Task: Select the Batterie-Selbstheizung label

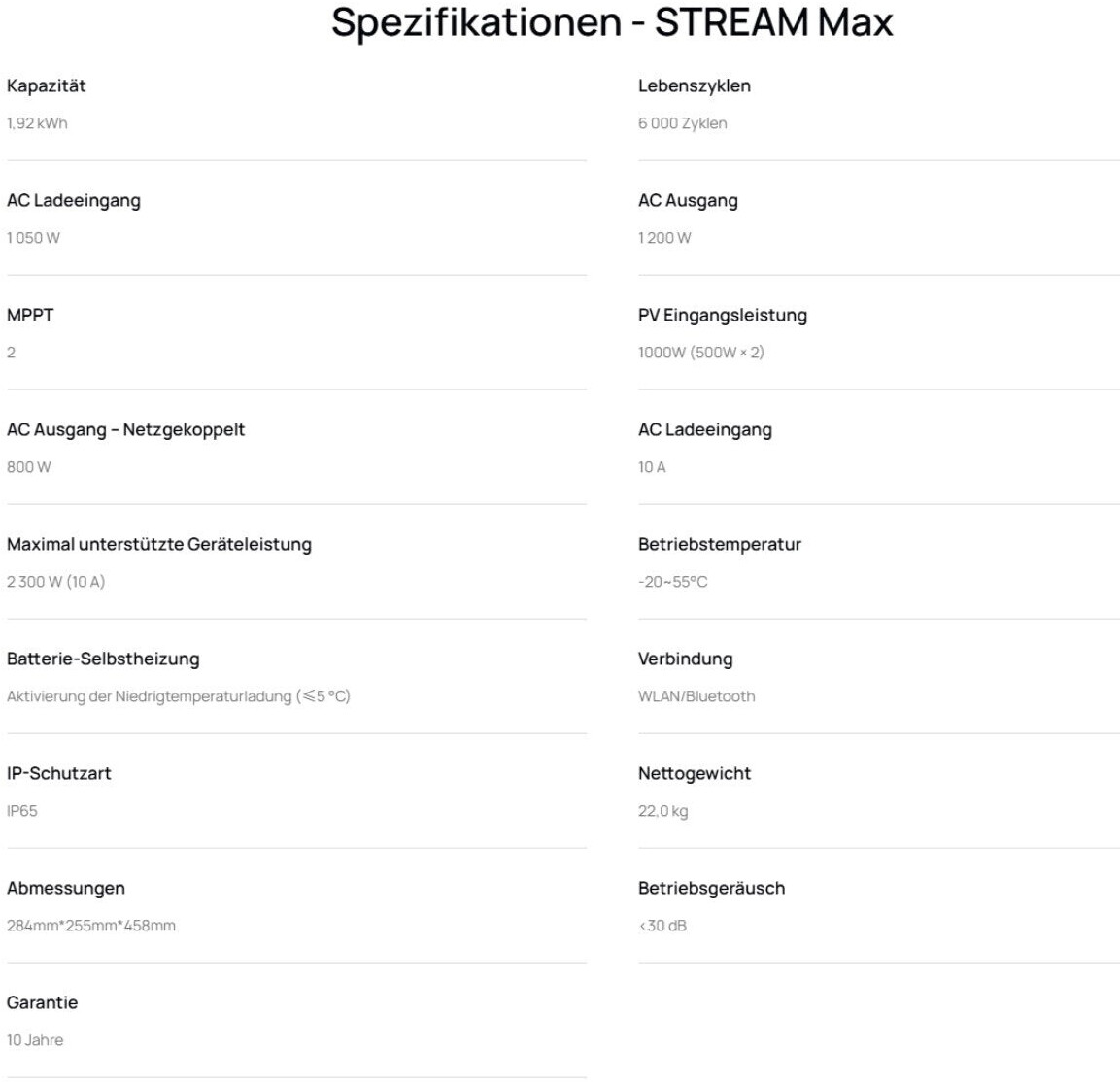Action: pyautogui.click(x=103, y=659)
